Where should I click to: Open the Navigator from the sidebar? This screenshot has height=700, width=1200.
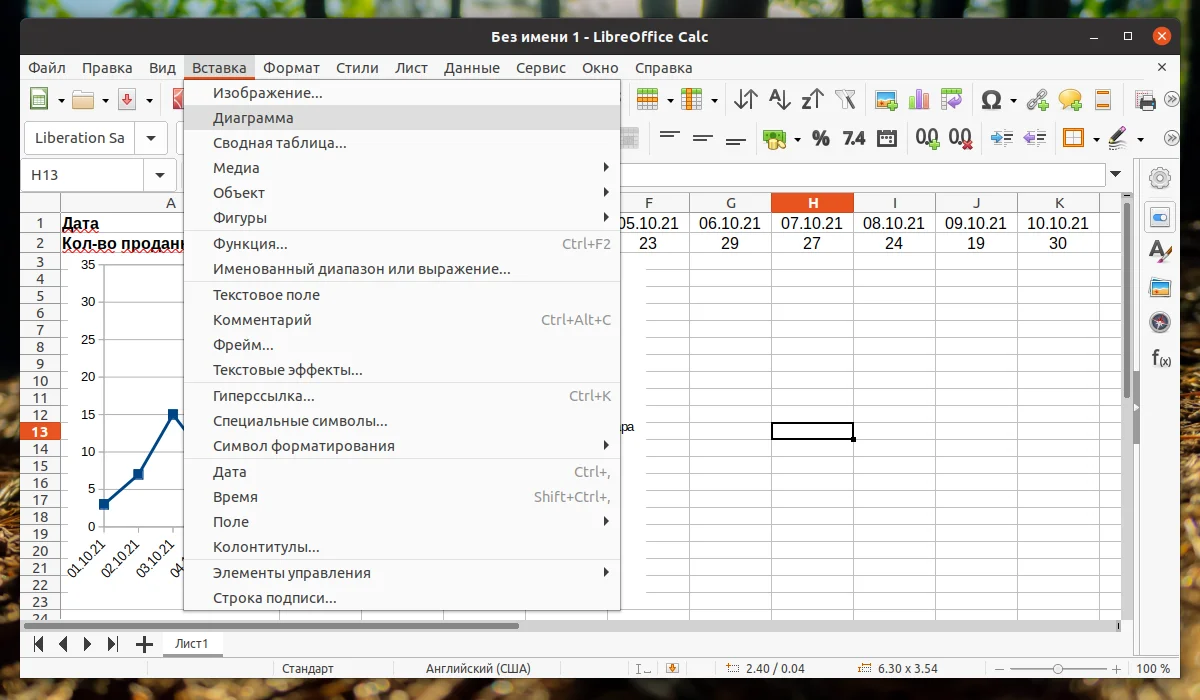(1159, 322)
